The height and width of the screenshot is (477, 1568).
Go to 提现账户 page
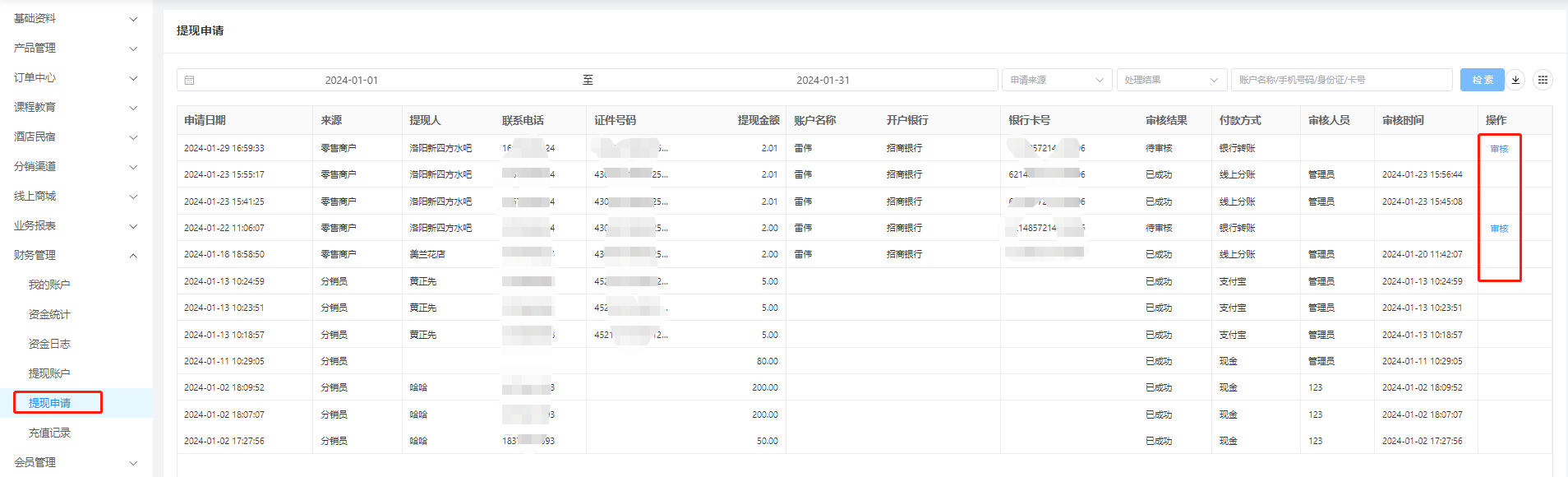coord(49,373)
